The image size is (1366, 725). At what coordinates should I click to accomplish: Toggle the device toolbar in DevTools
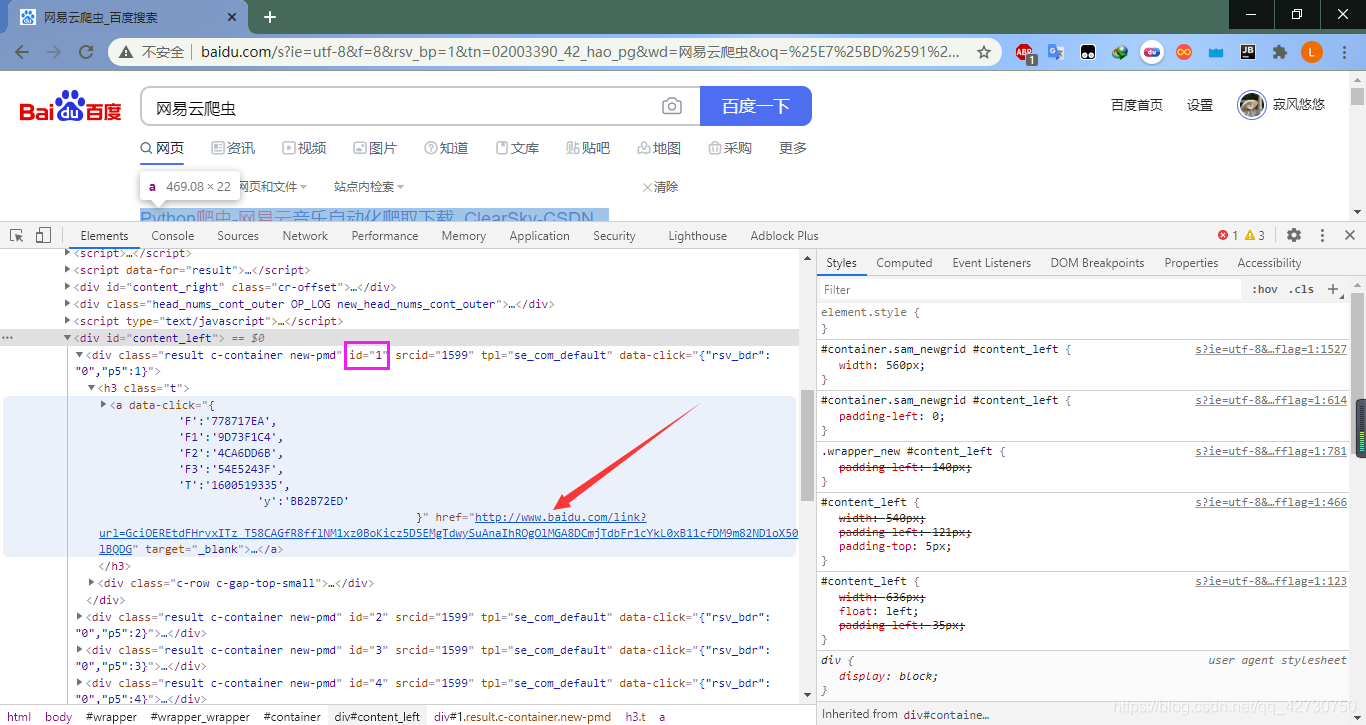[x=43, y=236]
